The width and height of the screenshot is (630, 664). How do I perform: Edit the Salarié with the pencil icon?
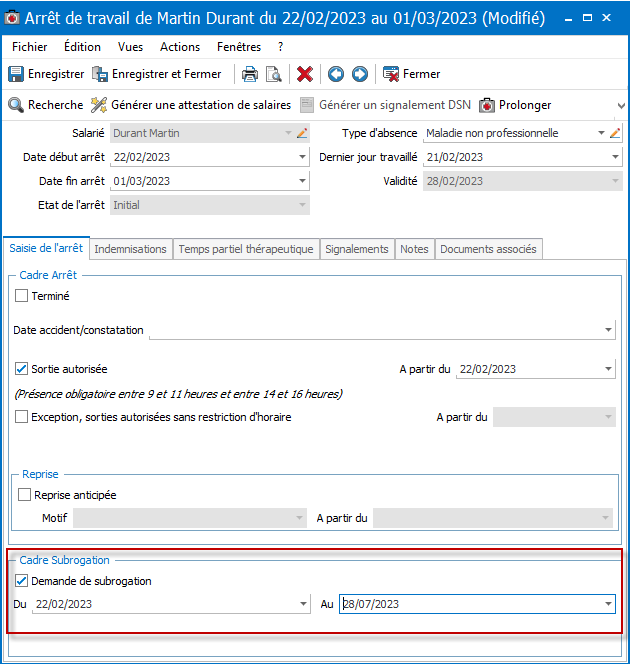click(x=302, y=133)
